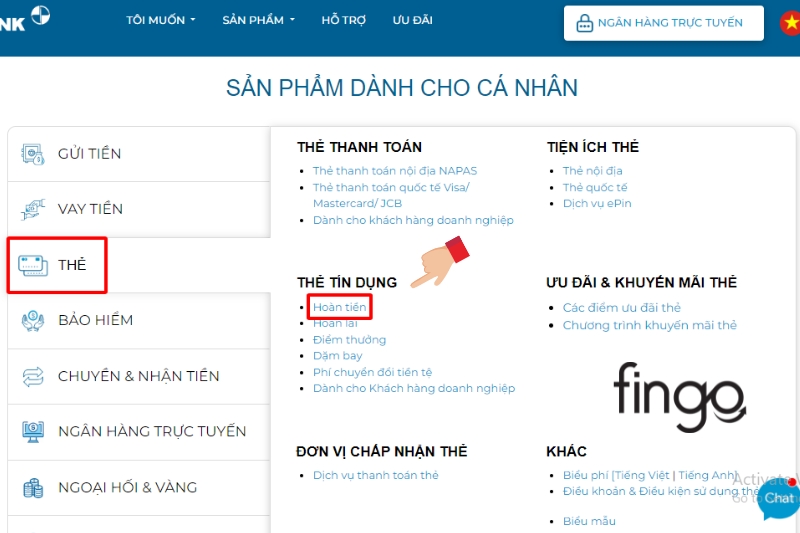Open Chương trình khuyến mãi thẻ link
This screenshot has height=533, width=800.
tap(649, 325)
